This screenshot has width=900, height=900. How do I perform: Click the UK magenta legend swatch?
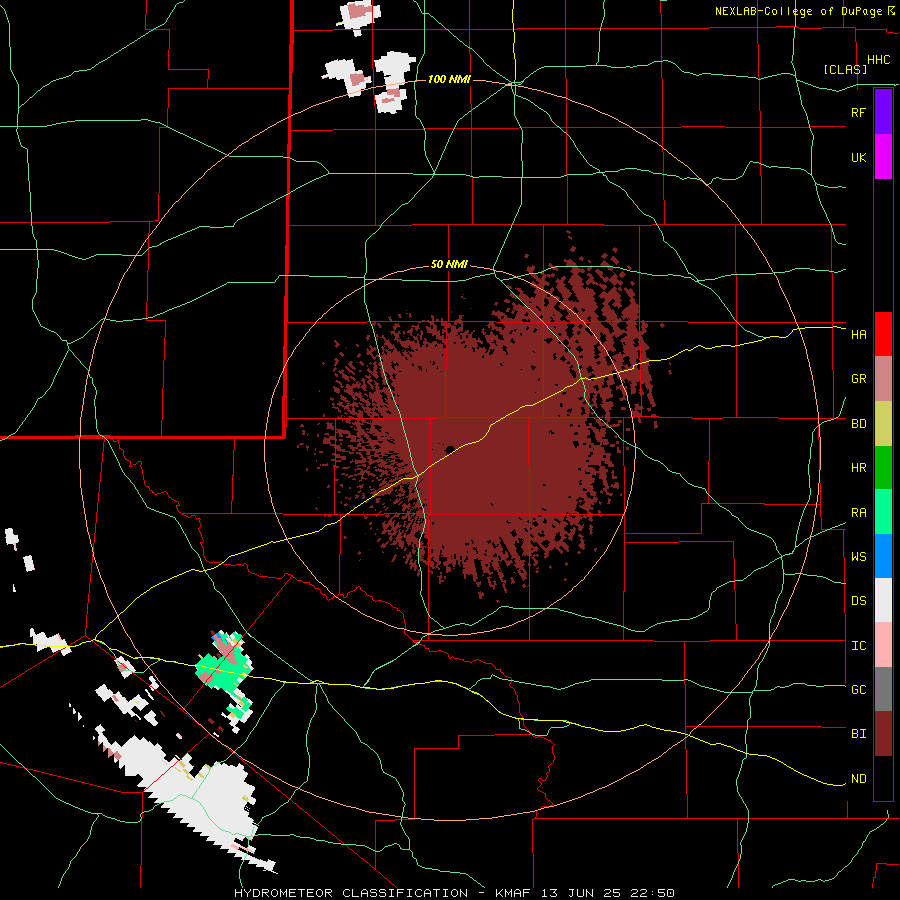tap(883, 157)
